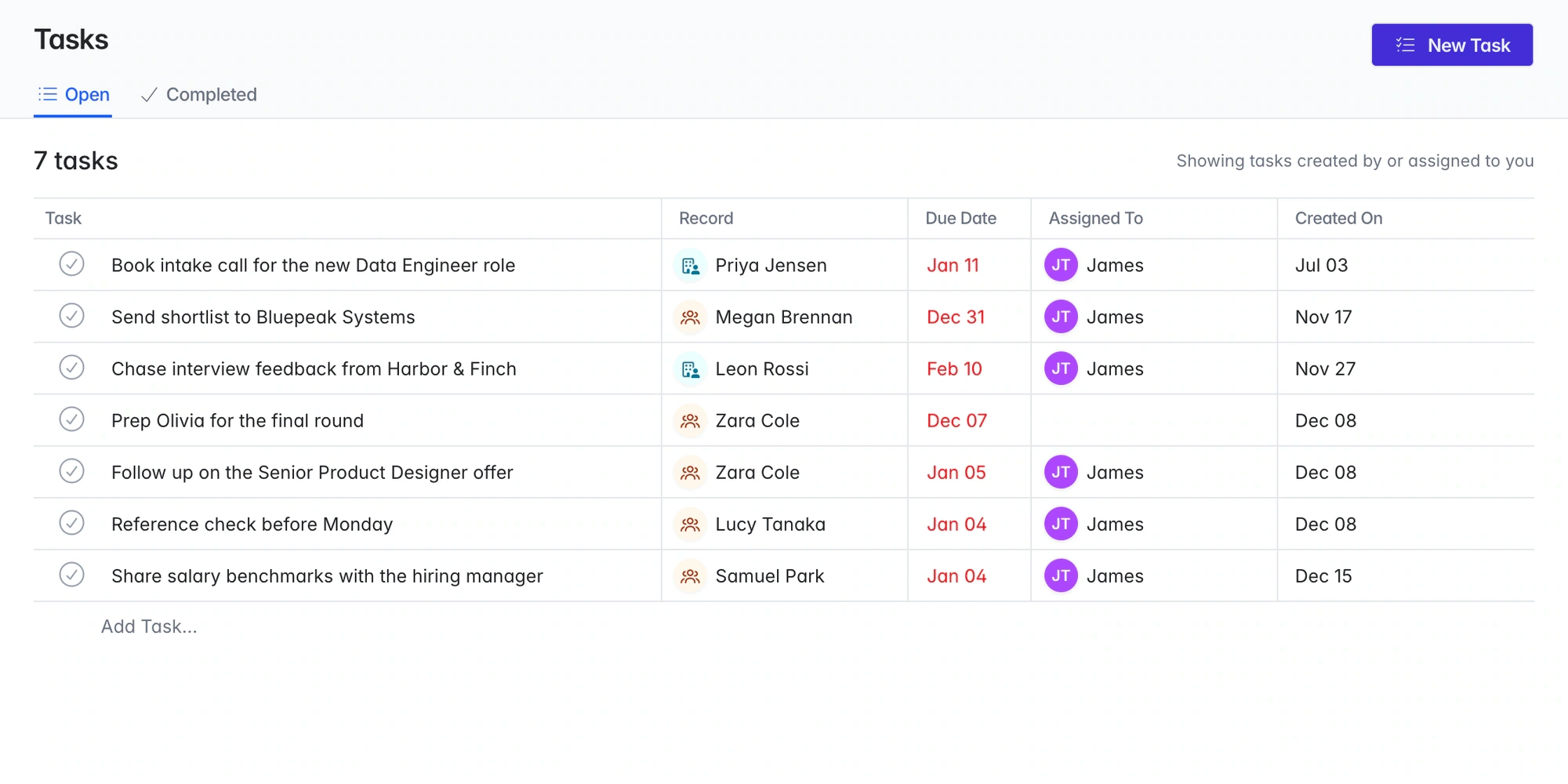The image size is (1568, 784).
Task: Create a task with New Task button
Action: 1452,45
